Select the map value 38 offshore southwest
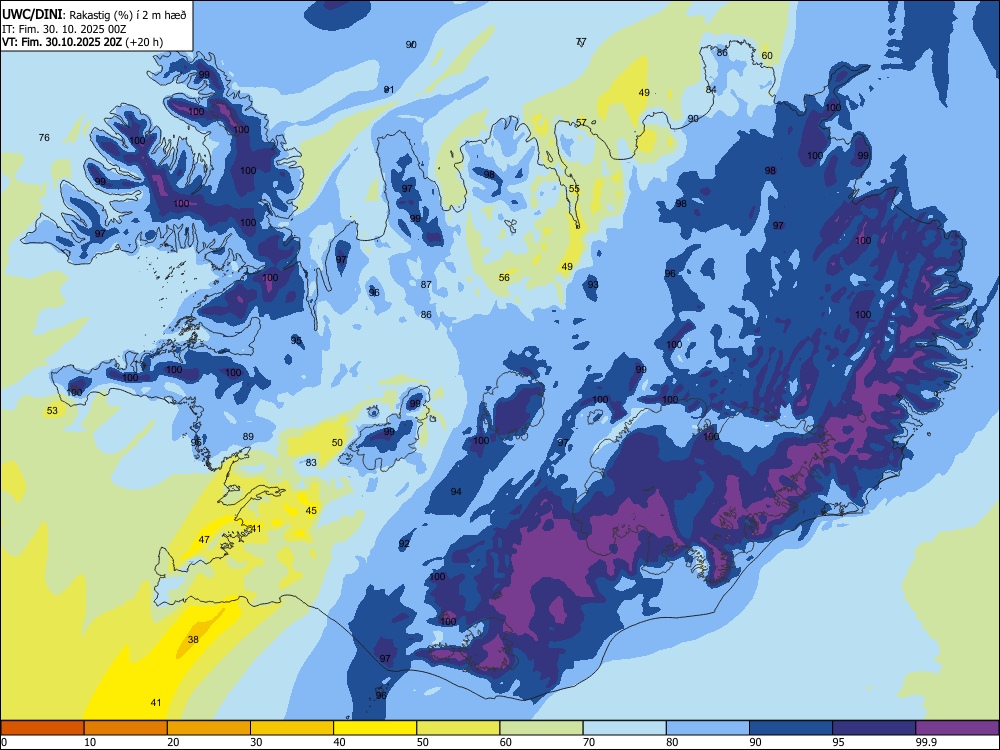 click(x=193, y=639)
